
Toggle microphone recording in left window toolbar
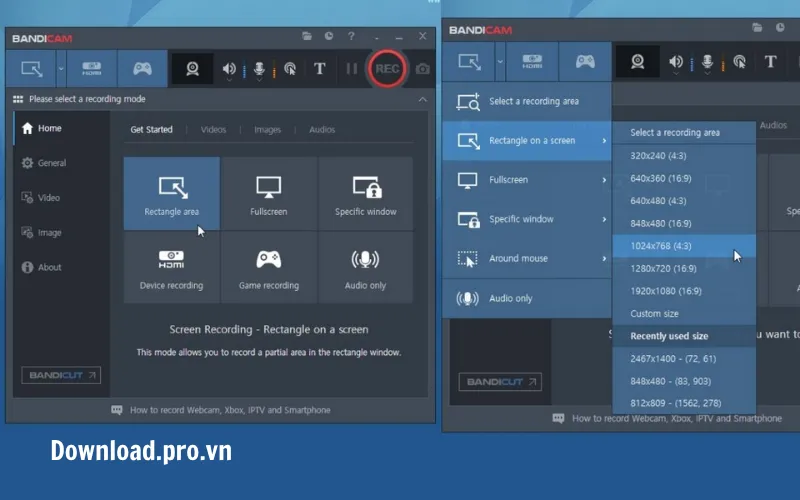click(259, 69)
